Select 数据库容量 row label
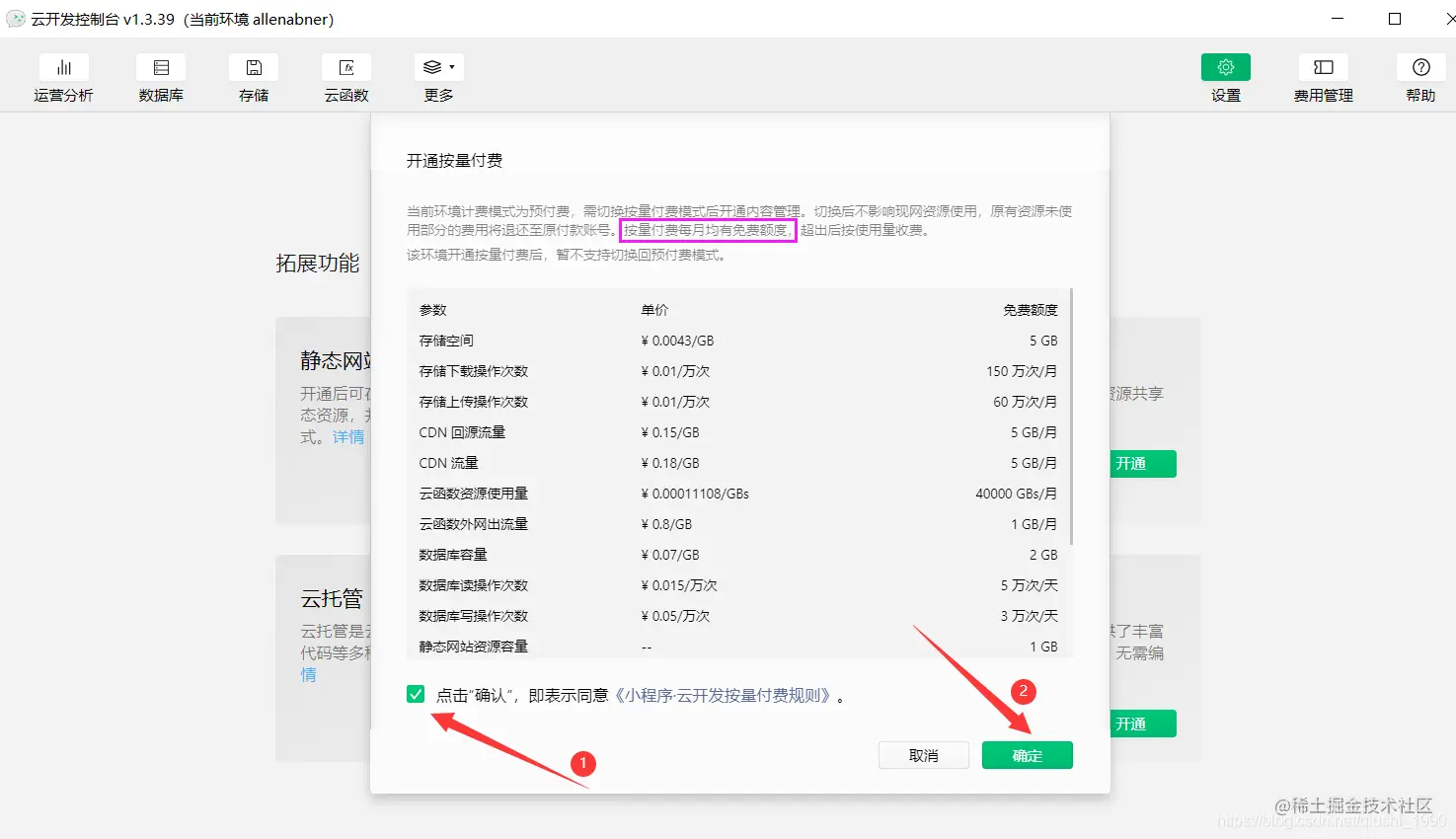Image resolution: width=1456 pixels, height=839 pixels. click(453, 555)
